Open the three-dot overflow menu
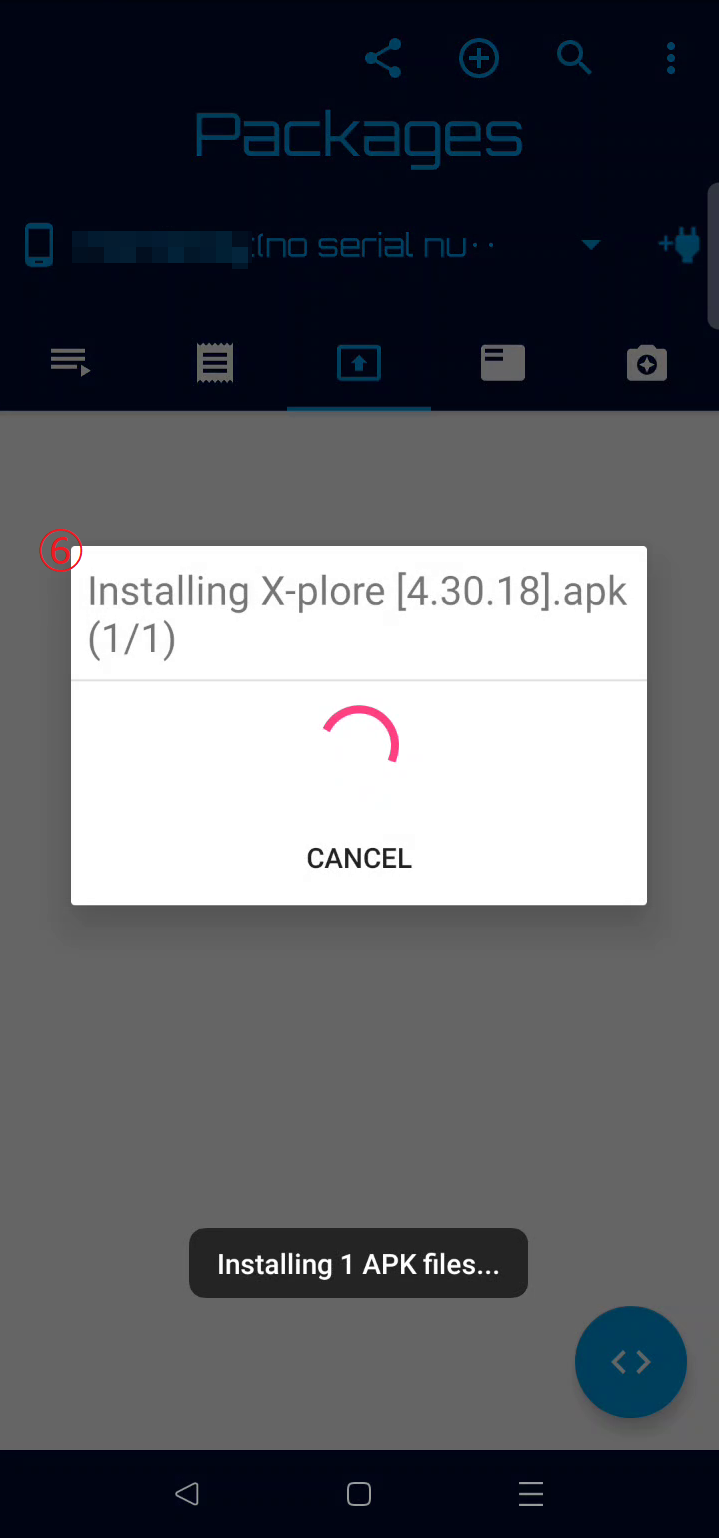Viewport: 719px width, 1538px height. (x=671, y=58)
